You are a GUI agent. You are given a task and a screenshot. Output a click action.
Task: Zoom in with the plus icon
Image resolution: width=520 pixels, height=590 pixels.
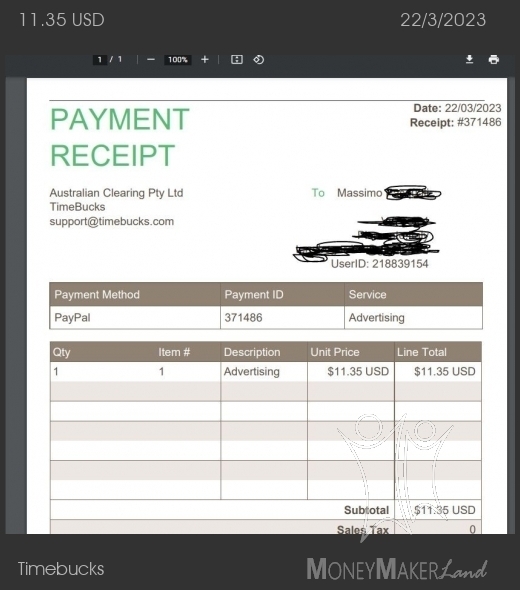coord(205,59)
